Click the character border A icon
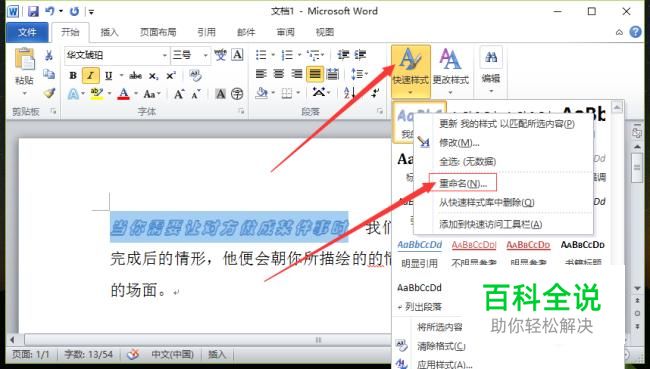The width and height of the screenshot is (650, 369). pos(237,55)
